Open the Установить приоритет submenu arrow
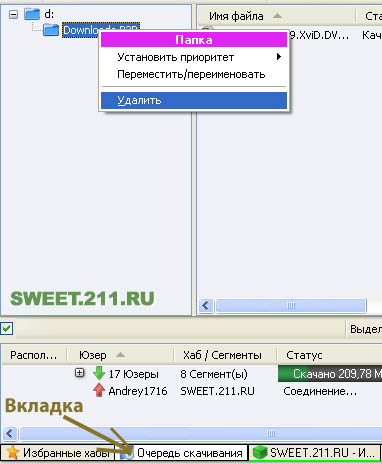Viewport: 382px width, 464px height. click(279, 57)
